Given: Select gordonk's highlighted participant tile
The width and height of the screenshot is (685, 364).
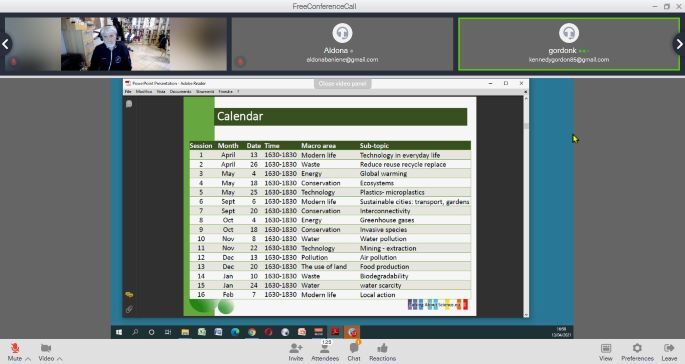Looking at the screenshot, I should pyautogui.click(x=569, y=44).
